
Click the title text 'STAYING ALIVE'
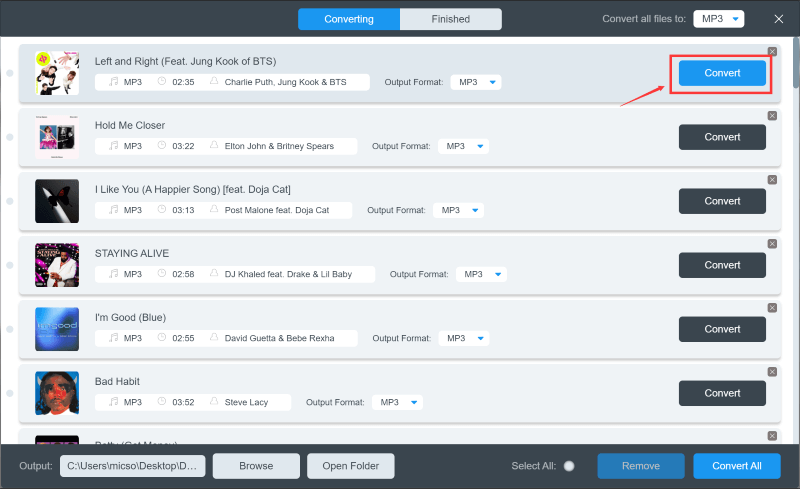pos(132,253)
